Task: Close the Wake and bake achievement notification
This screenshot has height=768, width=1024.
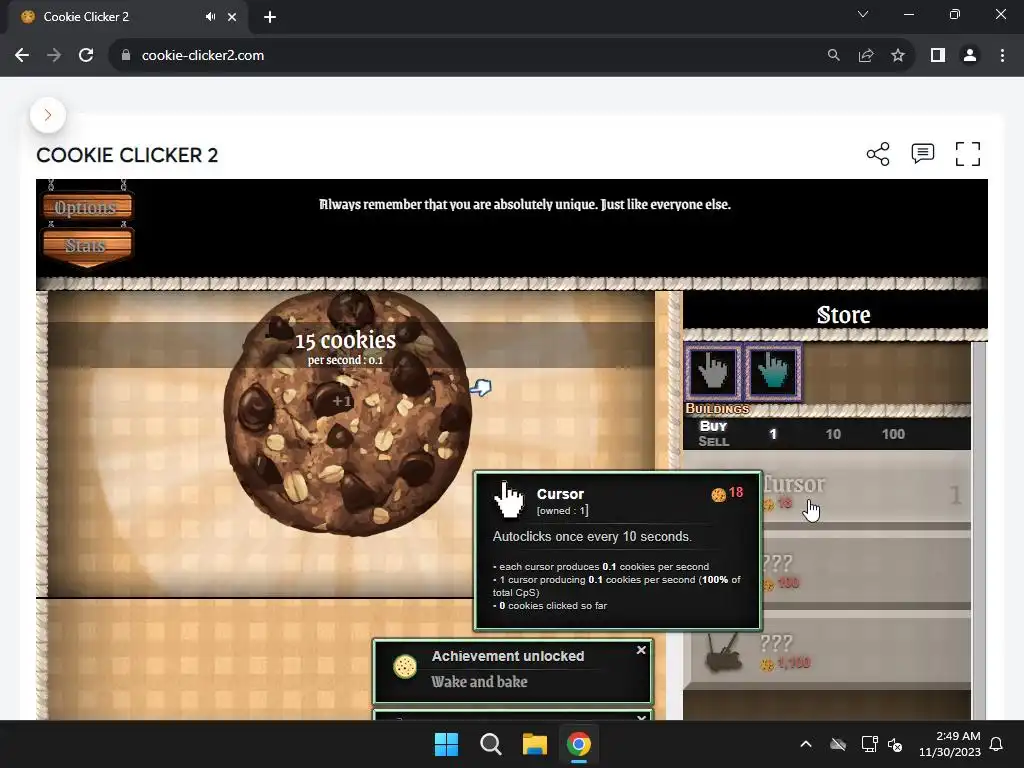Action: pyautogui.click(x=641, y=650)
